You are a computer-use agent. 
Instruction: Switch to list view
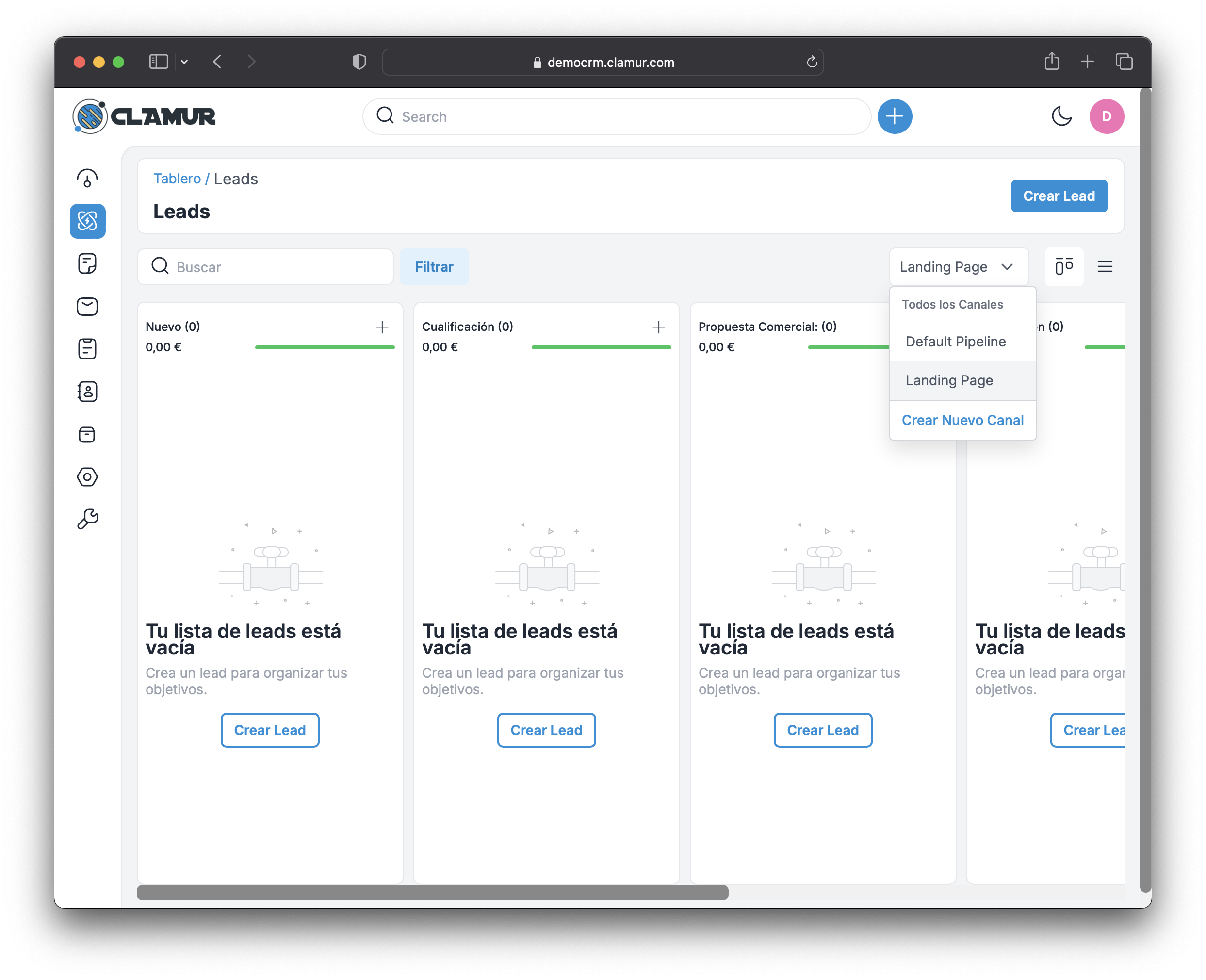tap(1105, 266)
